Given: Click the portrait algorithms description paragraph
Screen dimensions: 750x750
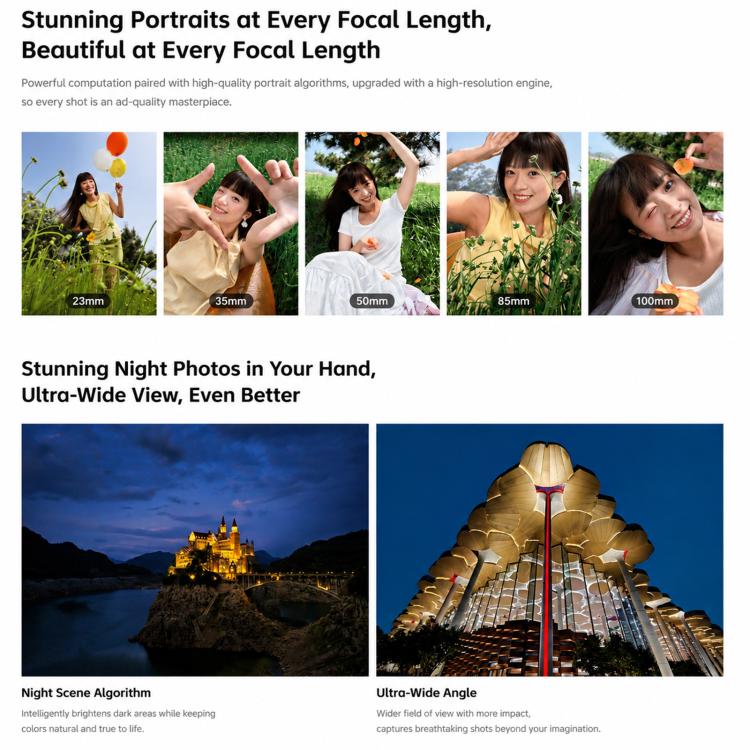Looking at the screenshot, I should pos(287,92).
